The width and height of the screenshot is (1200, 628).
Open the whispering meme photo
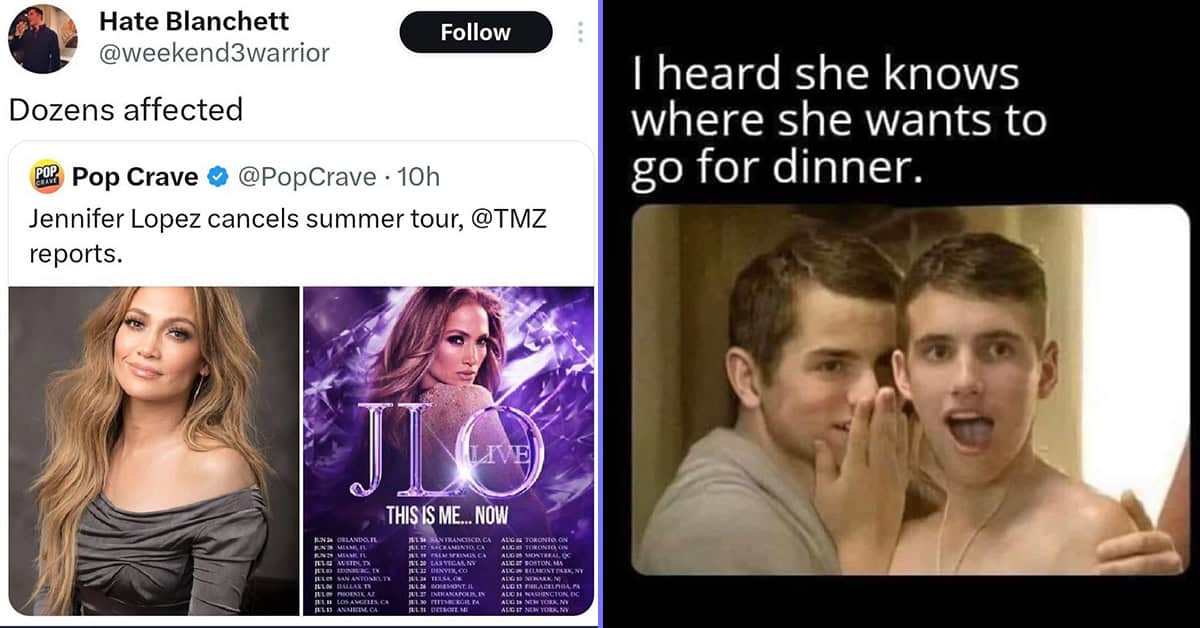point(911,389)
